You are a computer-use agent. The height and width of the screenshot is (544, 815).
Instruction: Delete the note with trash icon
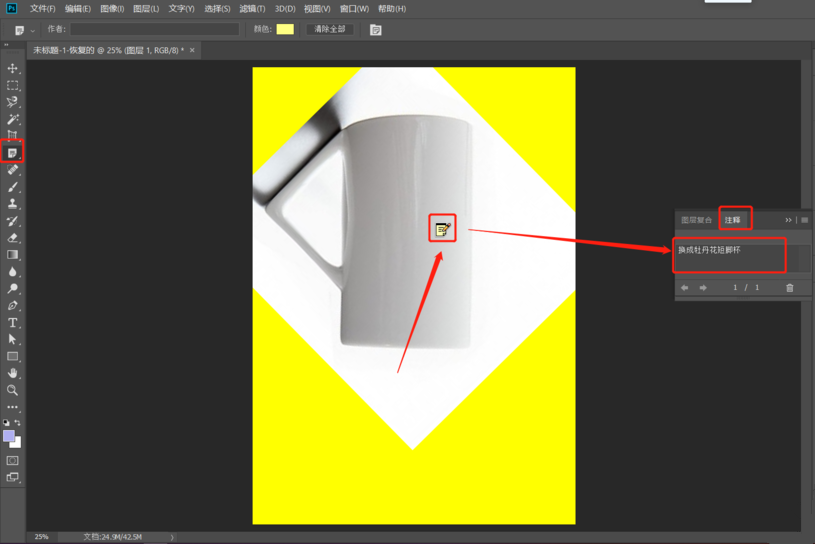(789, 288)
